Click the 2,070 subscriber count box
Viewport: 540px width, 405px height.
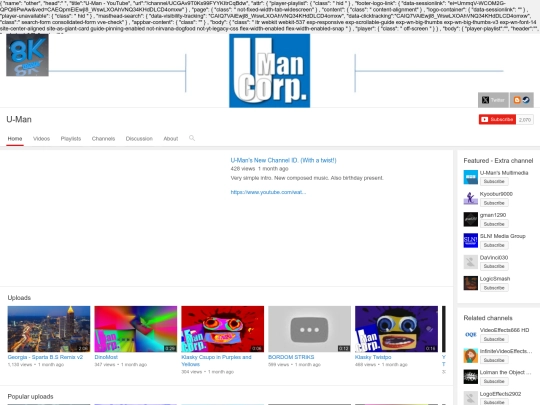coord(525,120)
